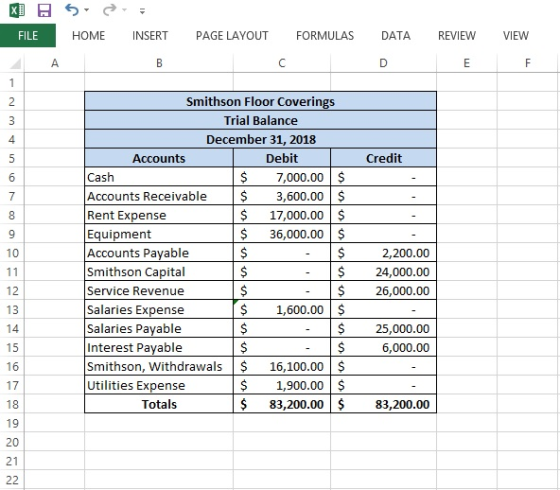Select the 26,000.00 Service Revenue credit

coord(384,291)
